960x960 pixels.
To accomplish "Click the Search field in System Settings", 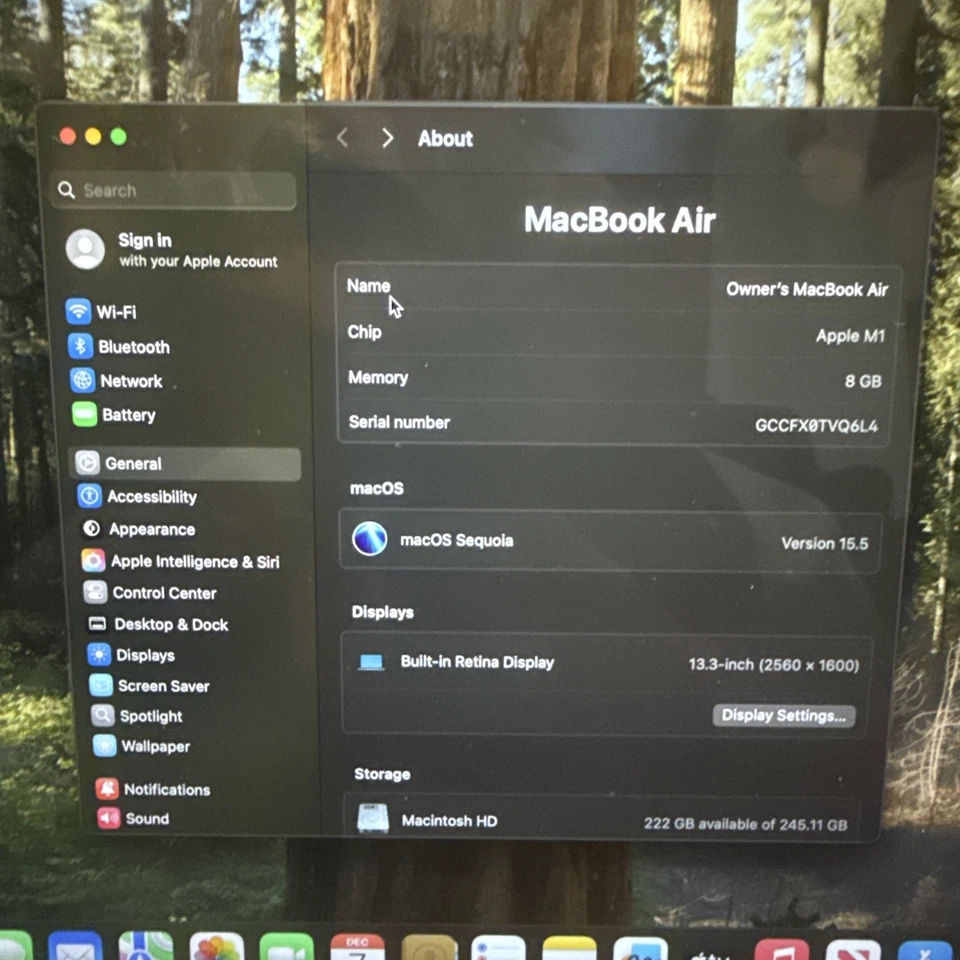I will [x=173, y=190].
